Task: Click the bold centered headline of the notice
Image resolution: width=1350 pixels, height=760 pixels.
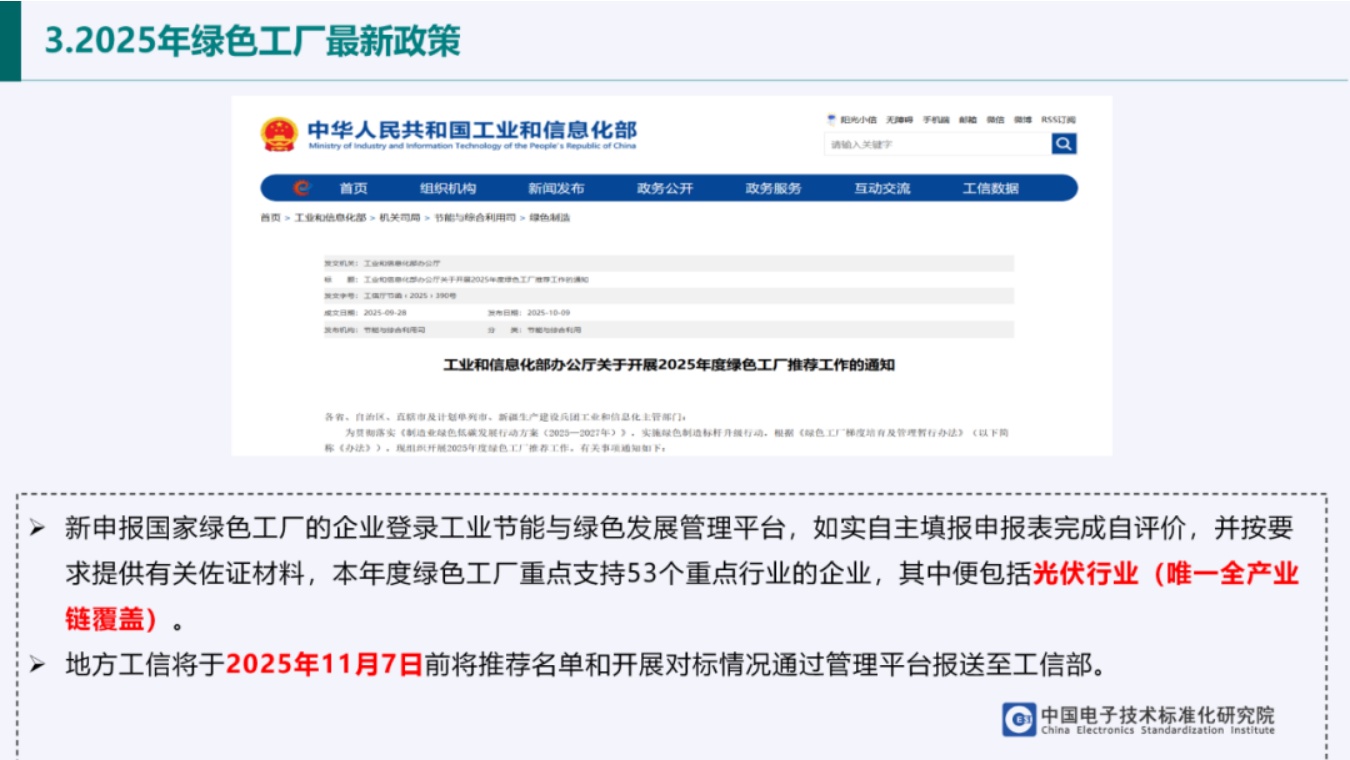Action: point(669,365)
